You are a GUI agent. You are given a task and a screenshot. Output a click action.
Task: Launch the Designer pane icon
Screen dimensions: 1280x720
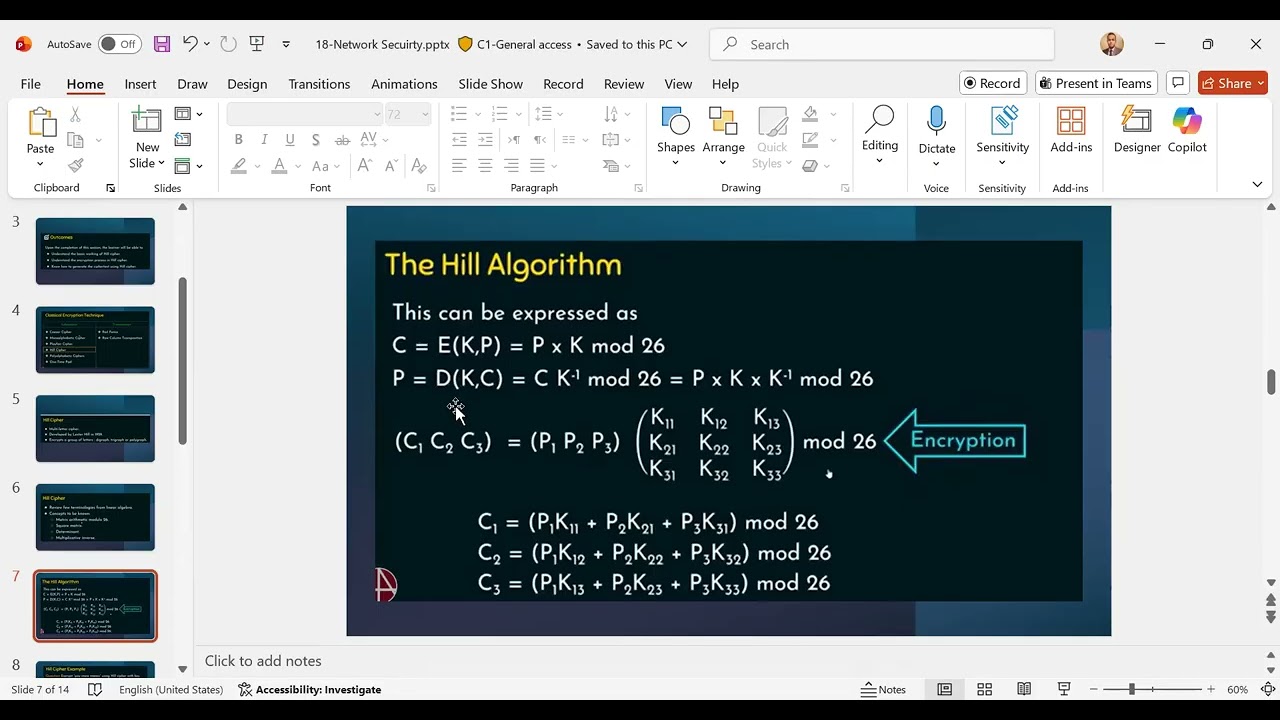(1137, 122)
